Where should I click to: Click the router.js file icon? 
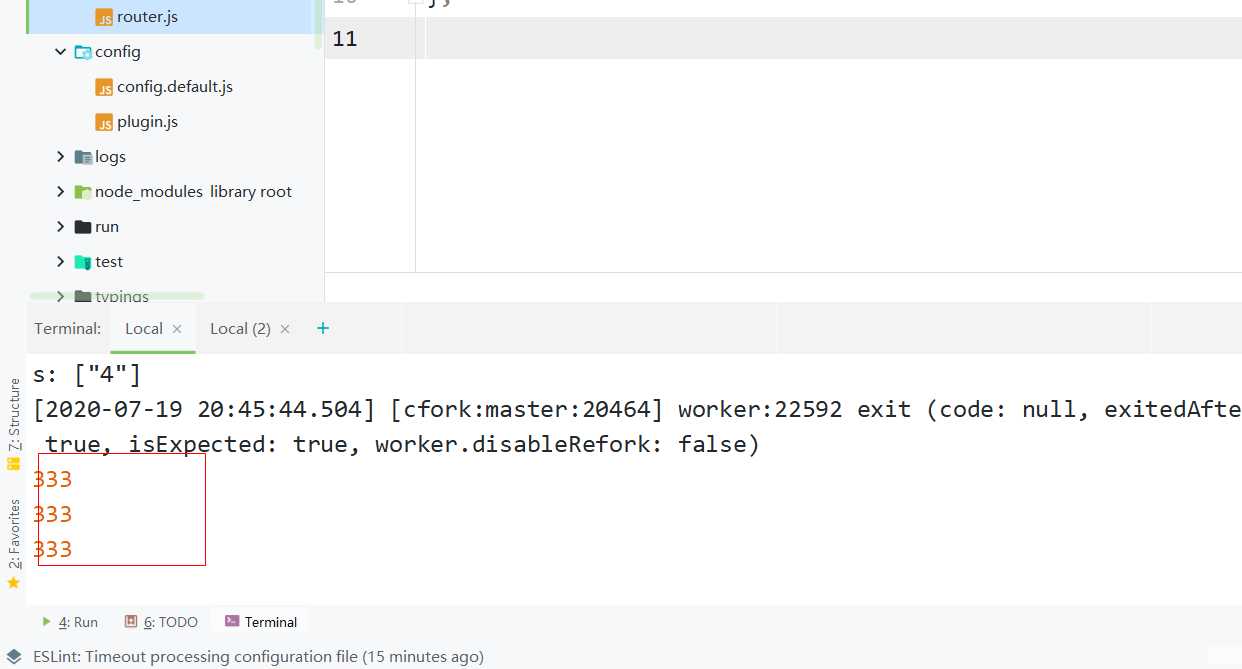104,17
